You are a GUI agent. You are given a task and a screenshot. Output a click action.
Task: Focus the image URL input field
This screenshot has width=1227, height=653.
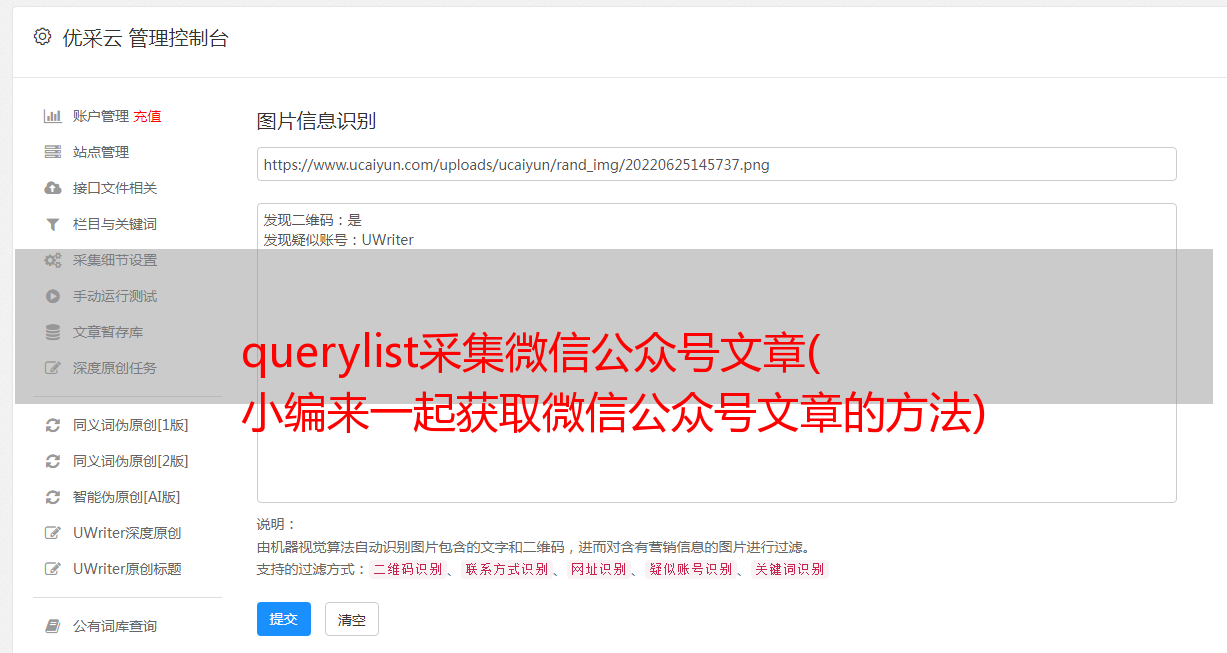tap(716, 164)
